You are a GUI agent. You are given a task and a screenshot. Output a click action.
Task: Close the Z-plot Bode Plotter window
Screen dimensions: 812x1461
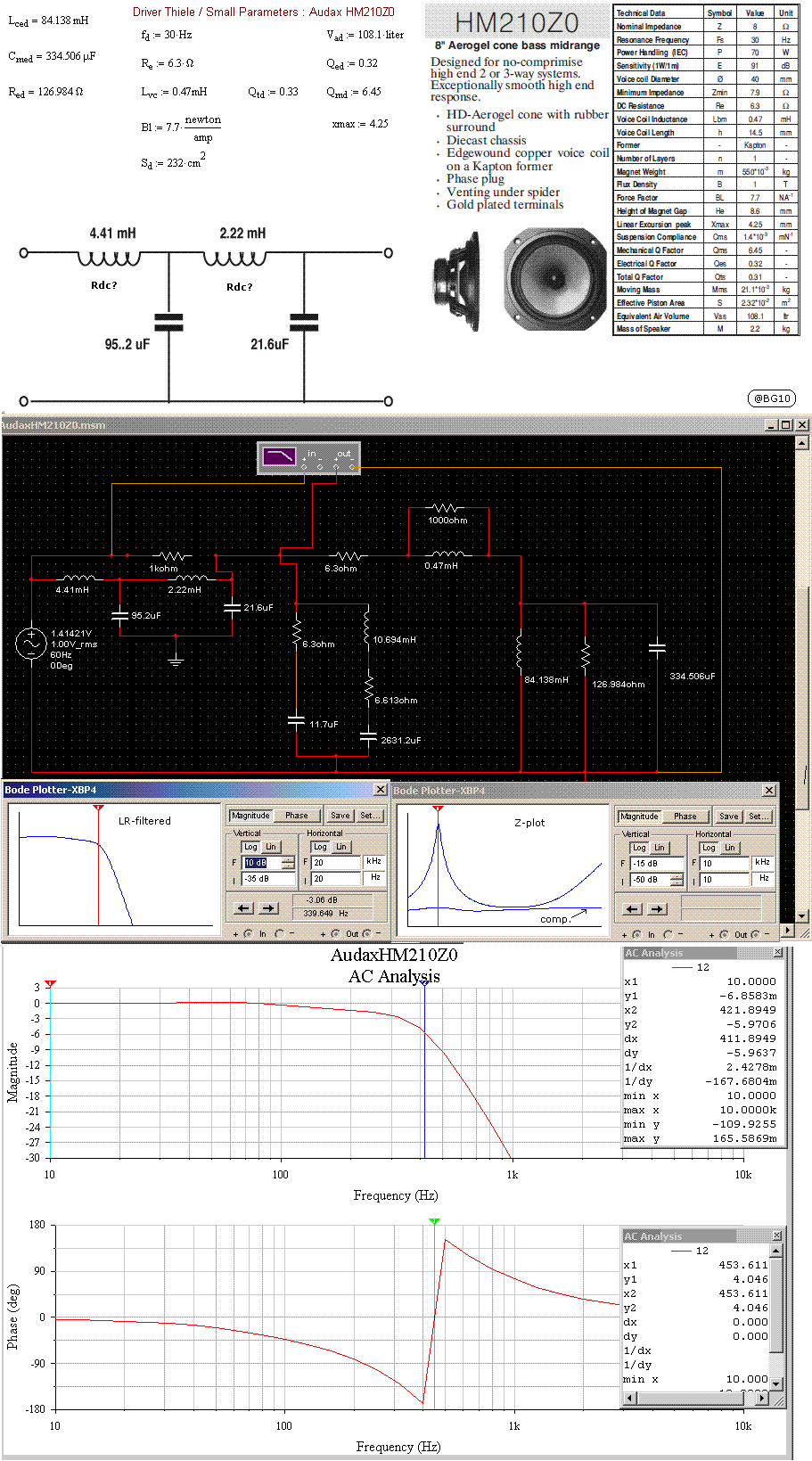(769, 791)
